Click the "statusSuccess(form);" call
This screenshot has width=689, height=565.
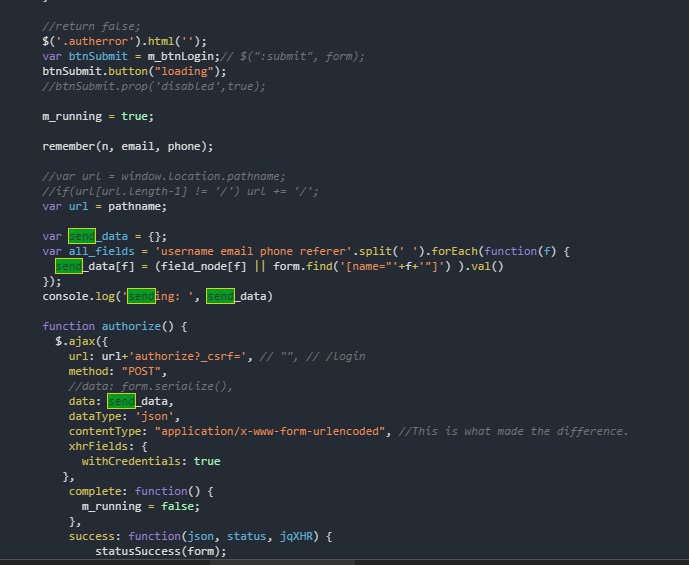point(160,551)
